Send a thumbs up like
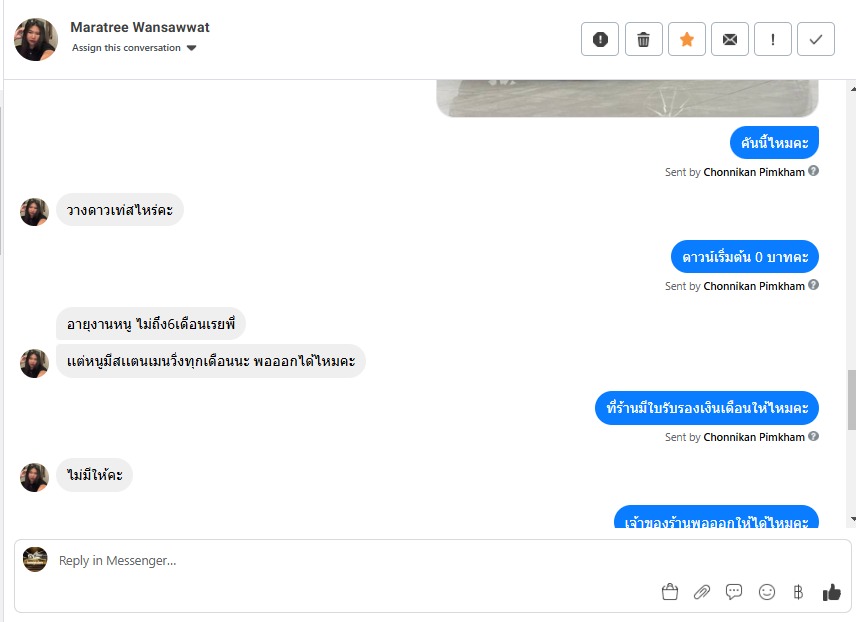 (x=831, y=592)
